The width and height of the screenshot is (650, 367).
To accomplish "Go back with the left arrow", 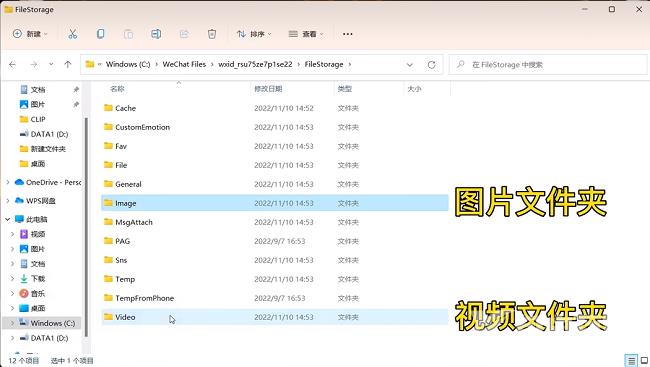I will (12, 65).
